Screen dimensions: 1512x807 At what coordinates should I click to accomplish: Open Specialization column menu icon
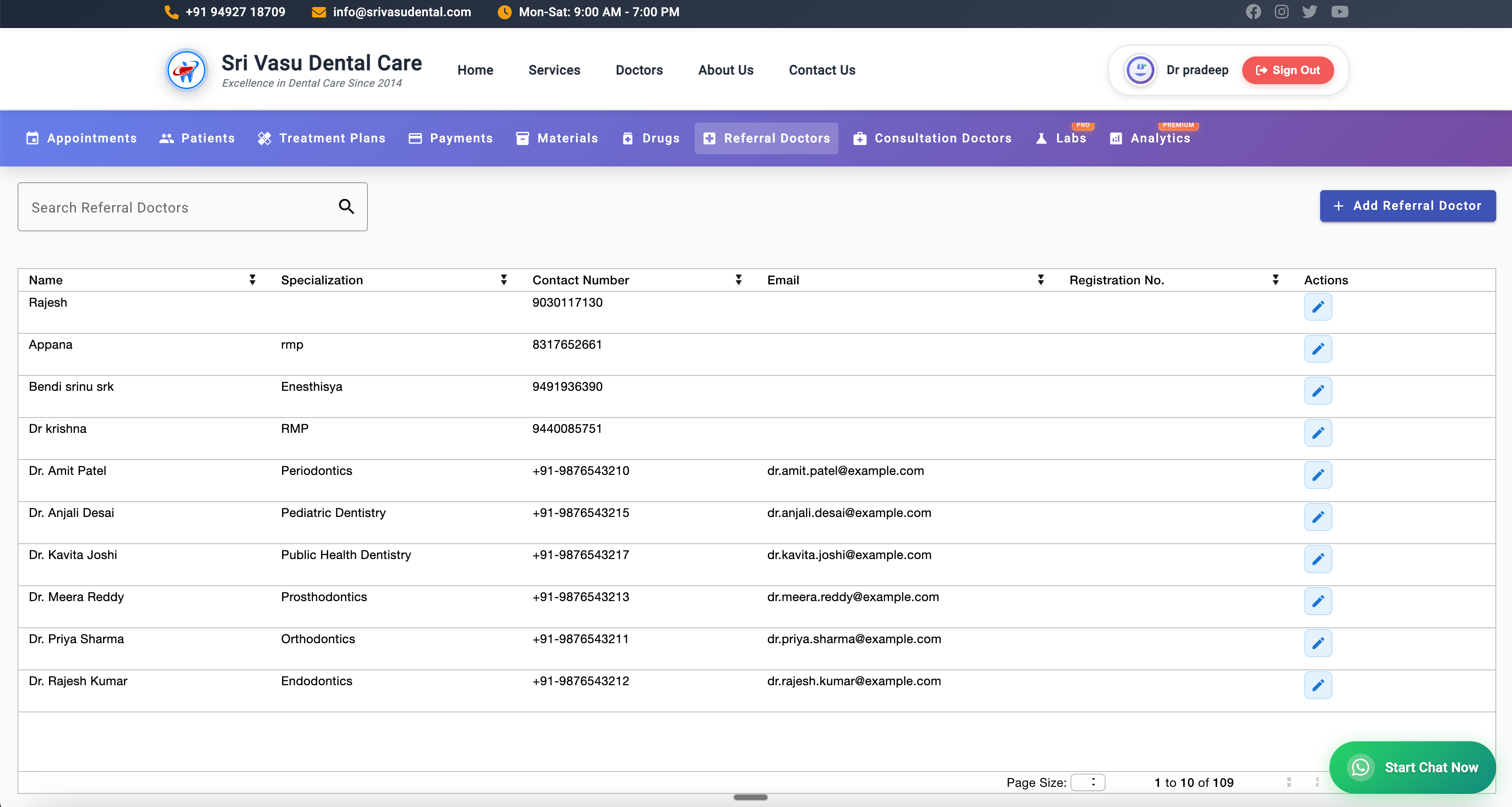[x=504, y=280]
